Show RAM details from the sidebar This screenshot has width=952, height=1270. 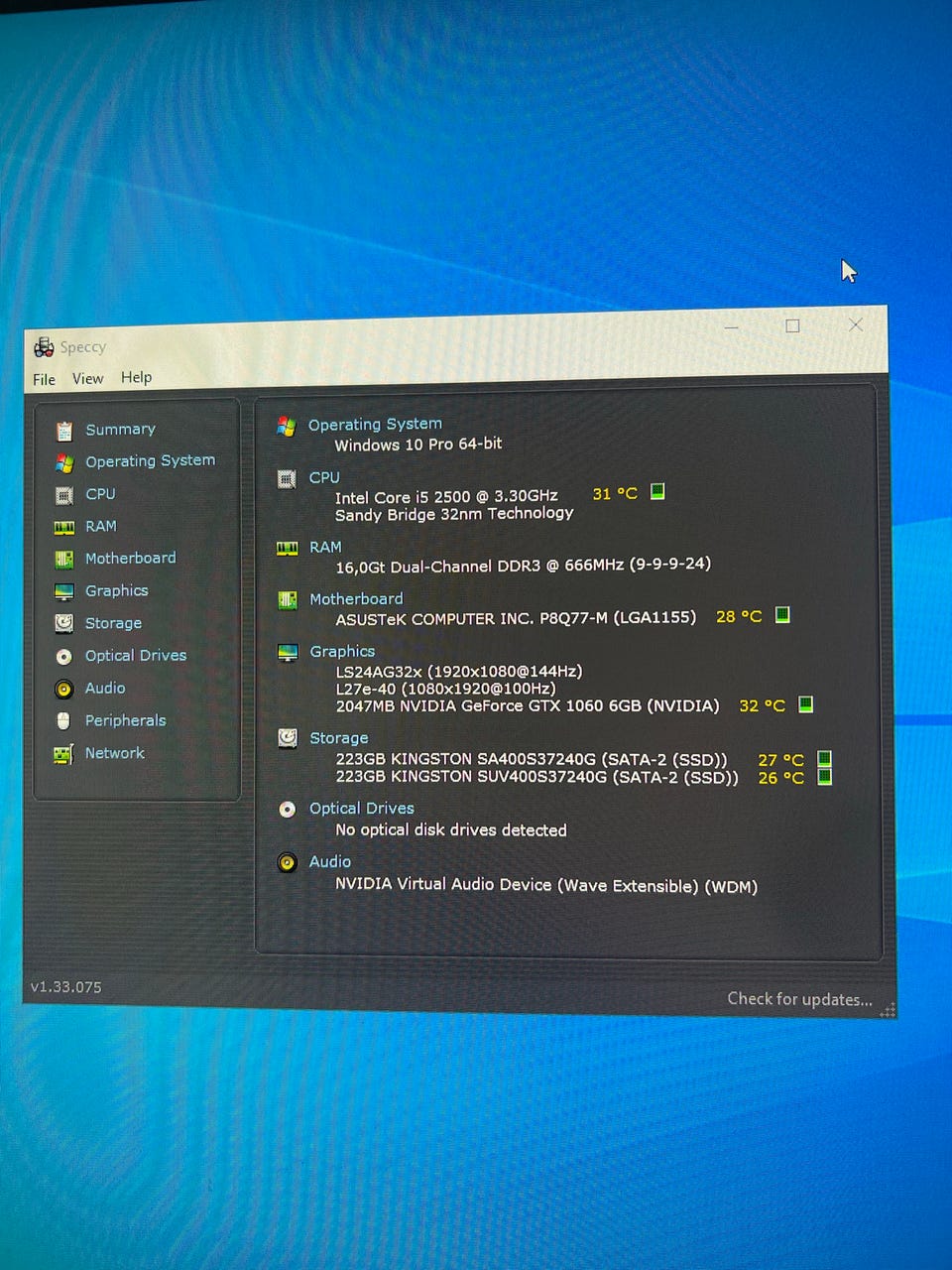click(x=101, y=527)
